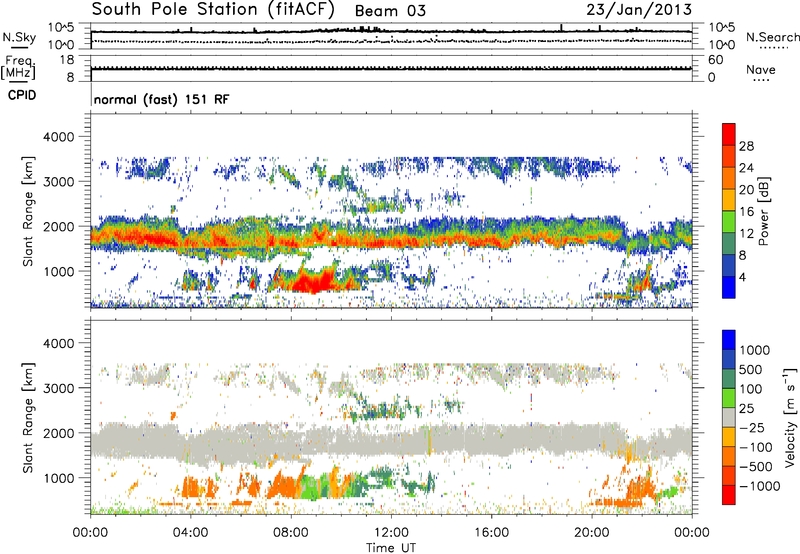Click the 'N.Sky' legend label

[19, 37]
